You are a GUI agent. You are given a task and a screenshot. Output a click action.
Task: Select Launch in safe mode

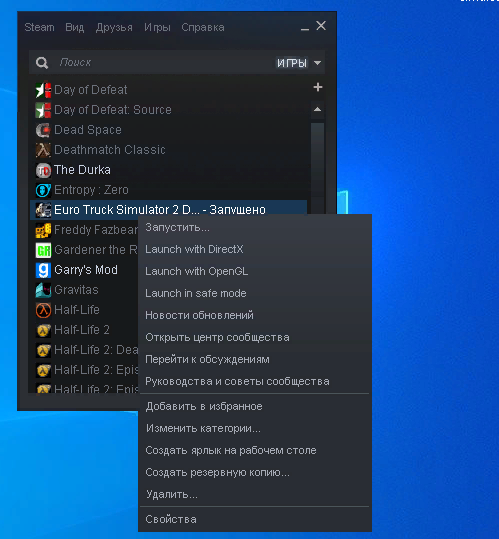255,293
